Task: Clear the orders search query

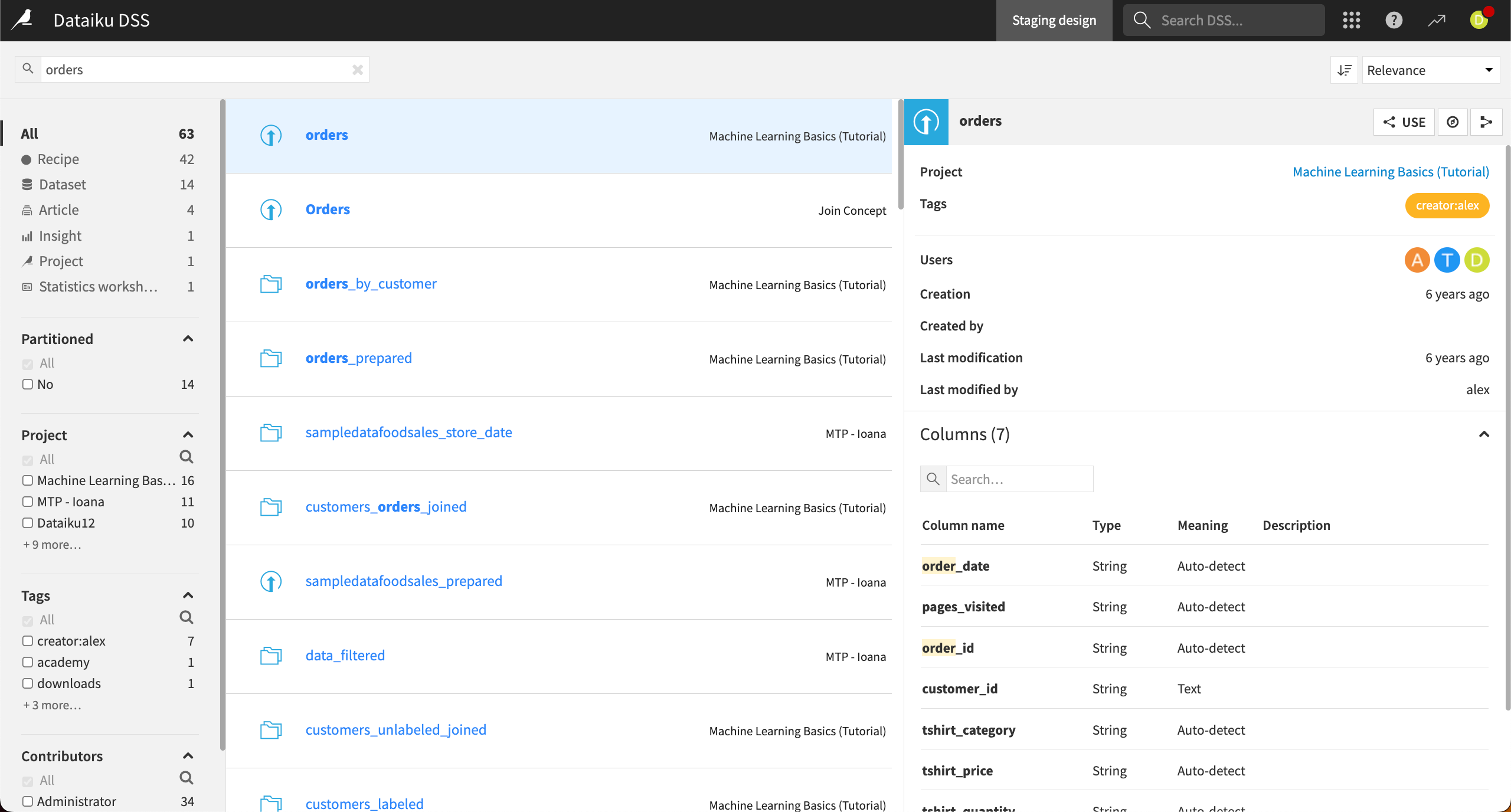Action: [x=357, y=70]
